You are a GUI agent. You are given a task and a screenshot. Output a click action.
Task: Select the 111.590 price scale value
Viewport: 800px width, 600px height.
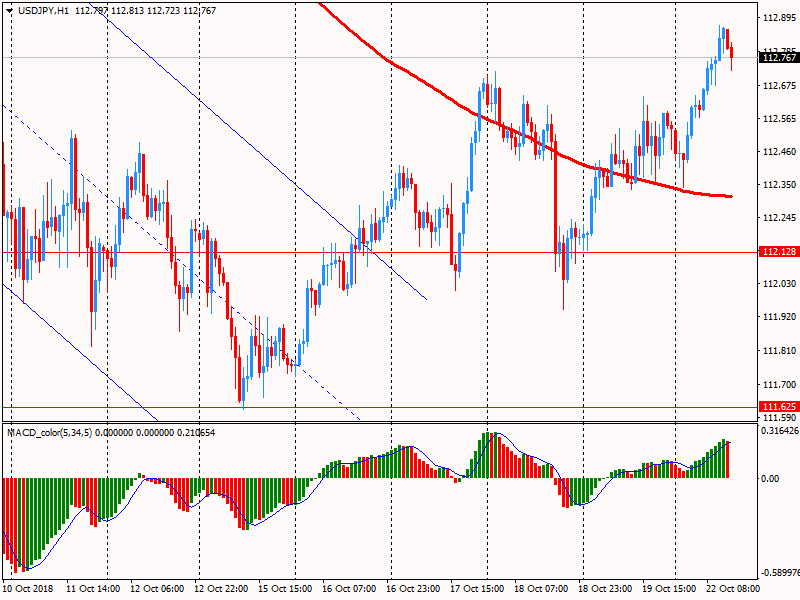(x=779, y=417)
